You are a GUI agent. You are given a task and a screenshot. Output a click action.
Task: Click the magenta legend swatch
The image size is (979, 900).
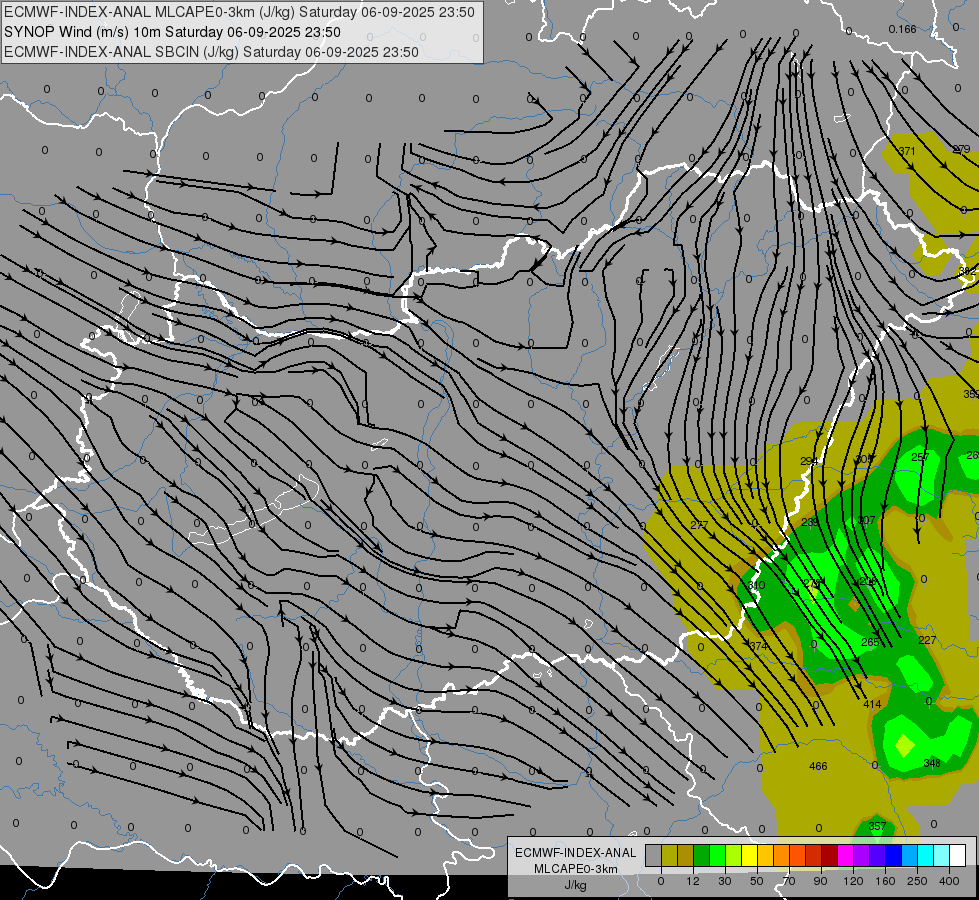845,855
